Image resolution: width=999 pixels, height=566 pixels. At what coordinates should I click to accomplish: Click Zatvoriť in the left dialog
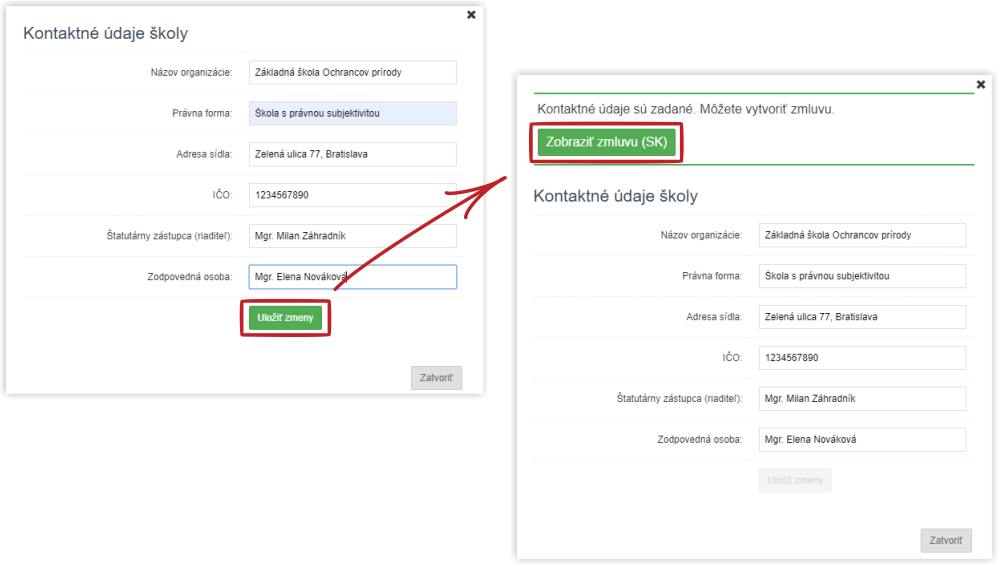(x=436, y=377)
